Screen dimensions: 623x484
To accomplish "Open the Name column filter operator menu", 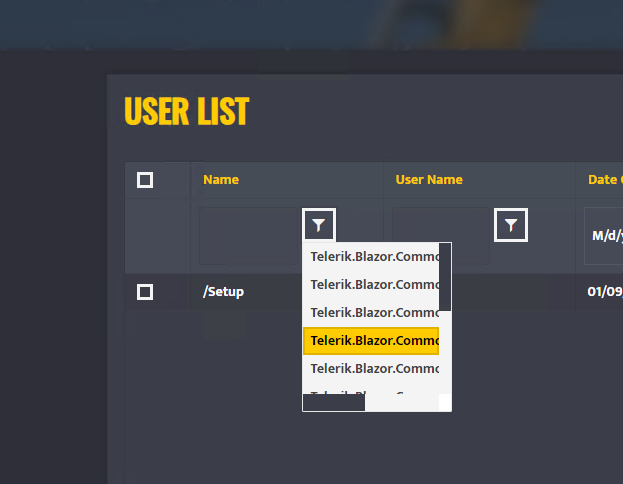I will pyautogui.click(x=319, y=225).
